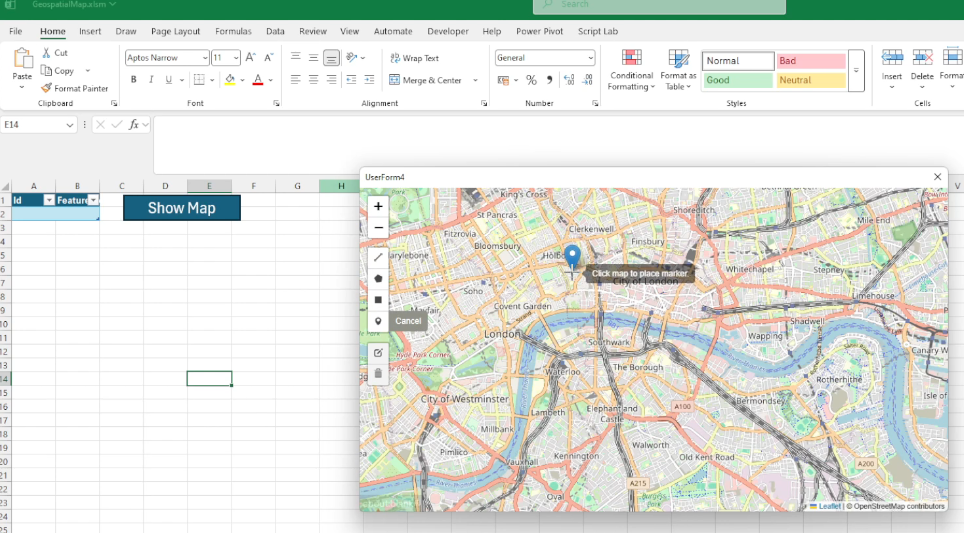Viewport: 964px width, 533px height.
Task: Click the Show Map button
Action: (182, 208)
